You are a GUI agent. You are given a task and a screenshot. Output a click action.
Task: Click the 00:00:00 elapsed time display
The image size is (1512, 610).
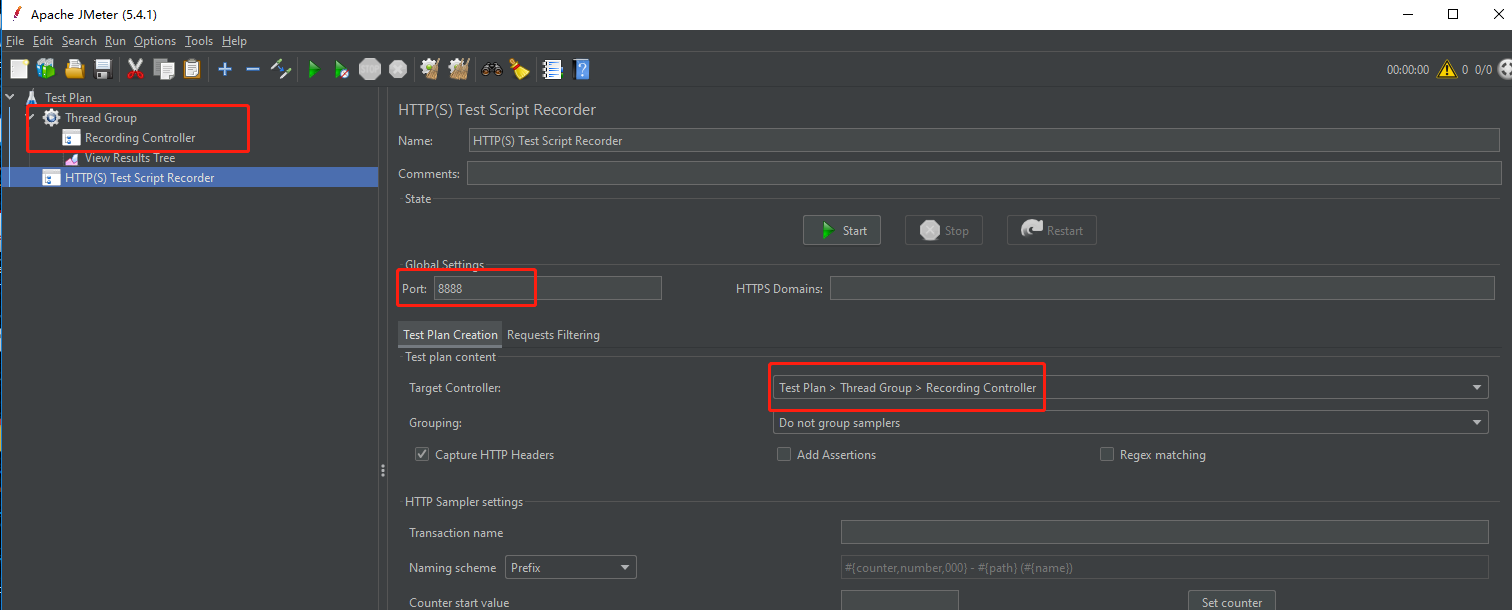[1407, 70]
